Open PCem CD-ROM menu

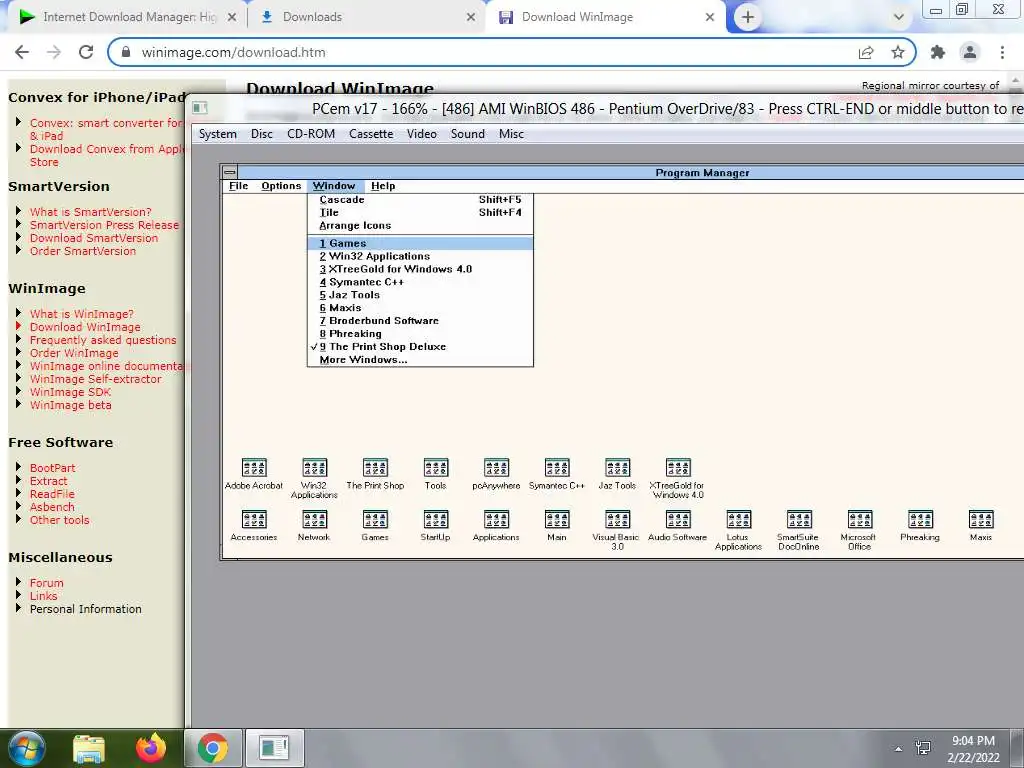(311, 134)
